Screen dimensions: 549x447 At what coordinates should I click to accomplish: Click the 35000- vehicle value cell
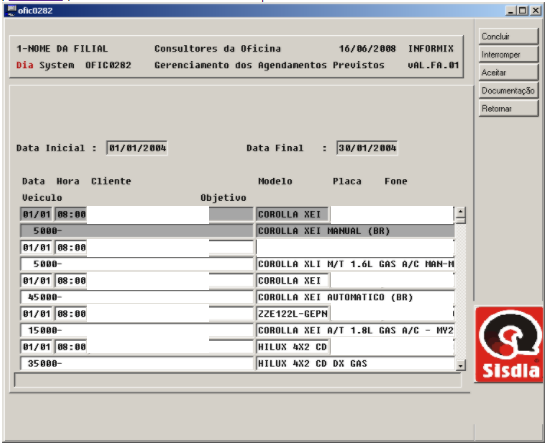137,363
